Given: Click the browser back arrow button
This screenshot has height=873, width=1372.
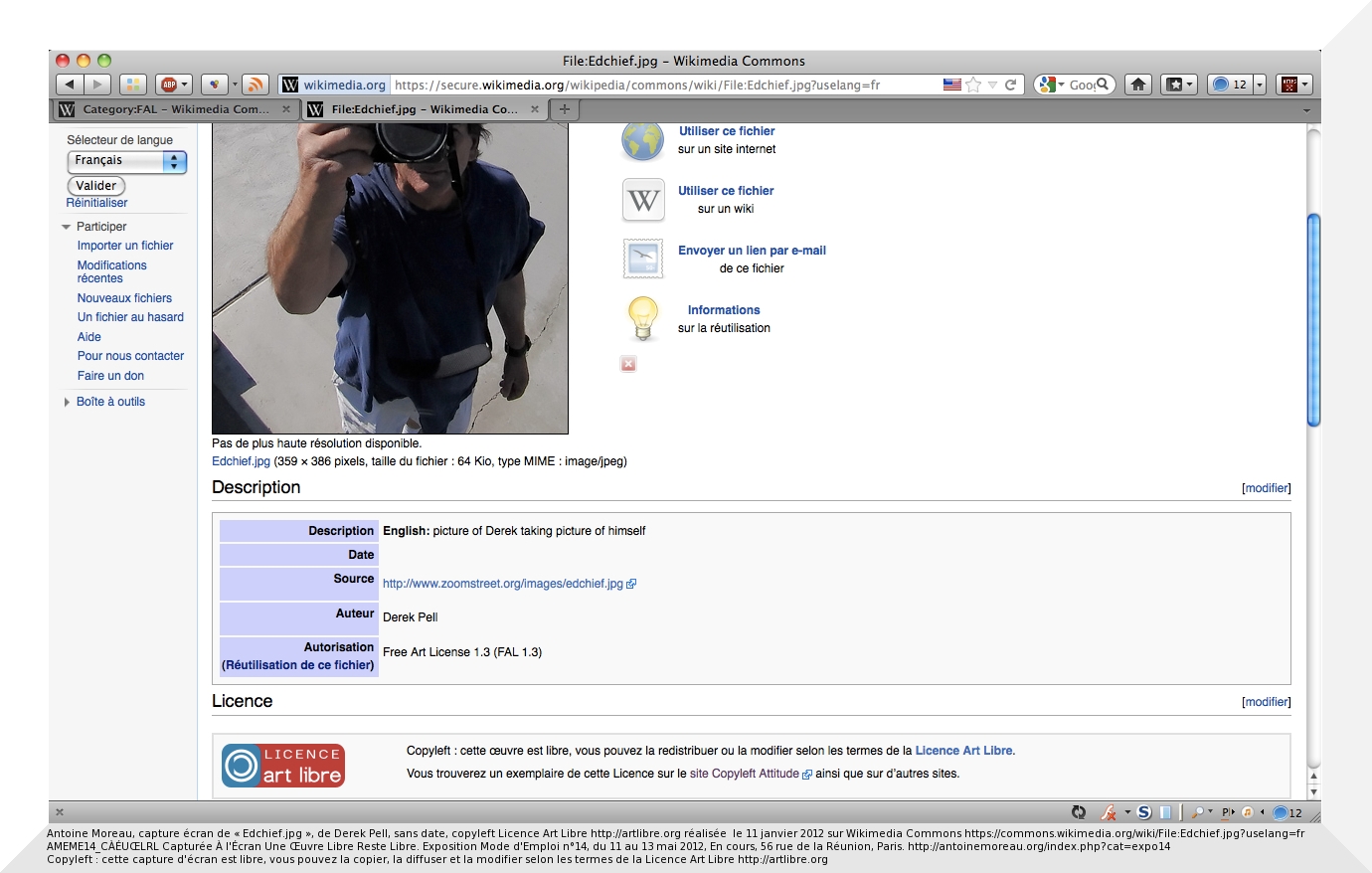Looking at the screenshot, I should point(70,85).
